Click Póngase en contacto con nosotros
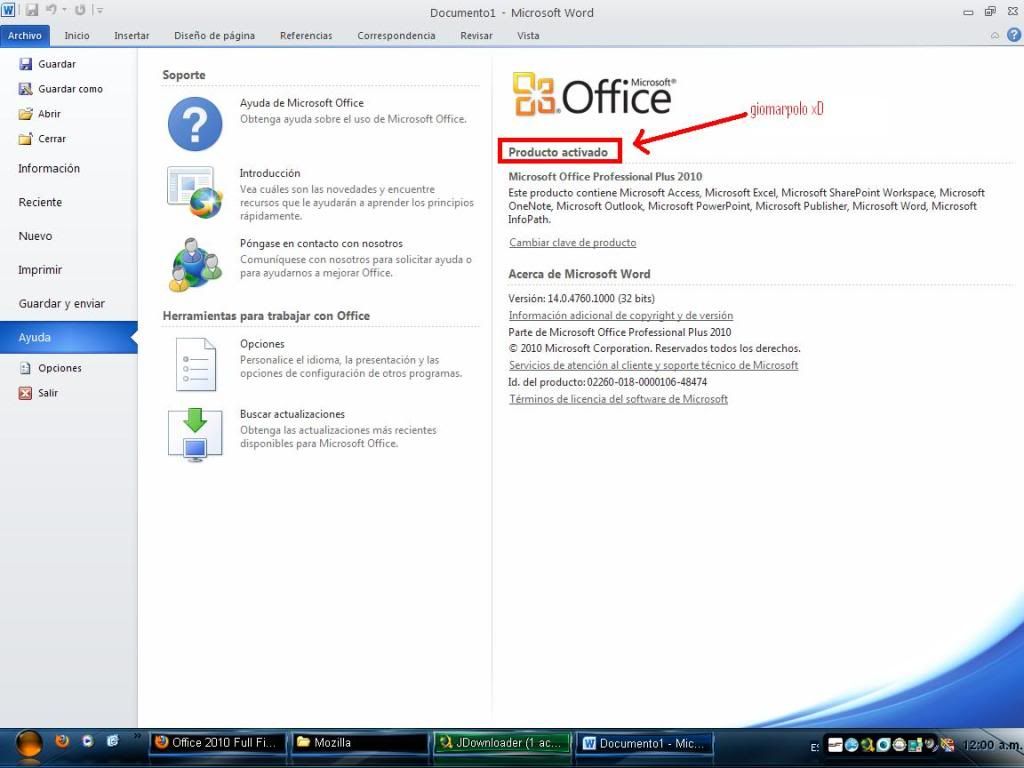 pyautogui.click(x=321, y=244)
